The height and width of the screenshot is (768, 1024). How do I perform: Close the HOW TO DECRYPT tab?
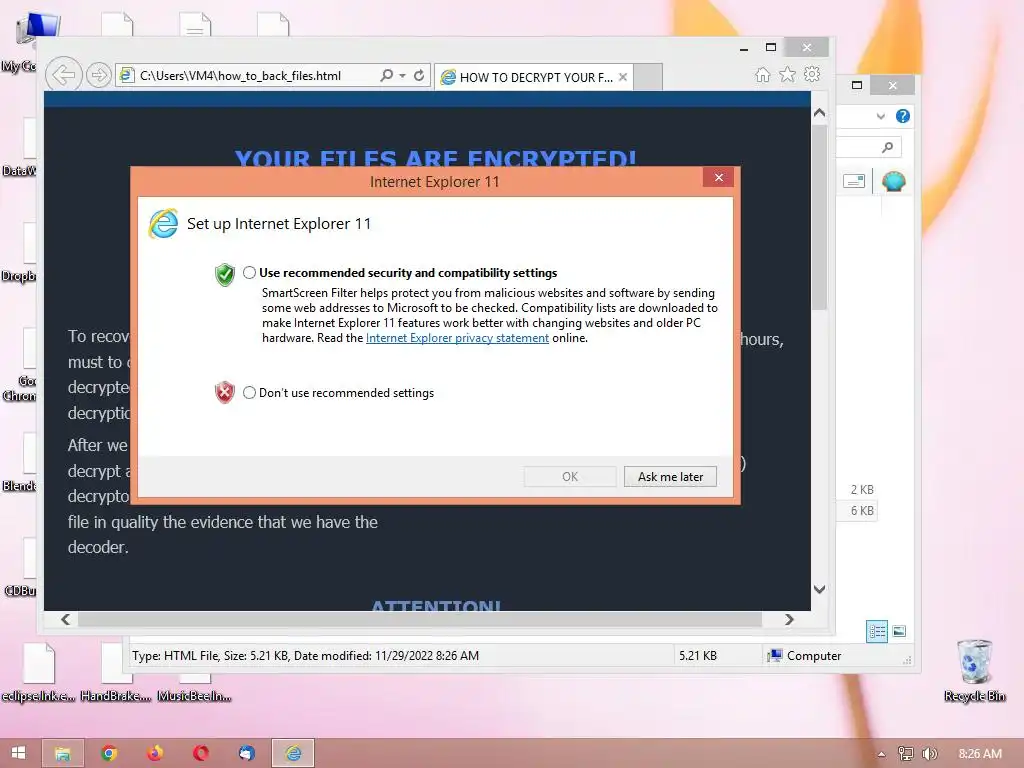[623, 77]
